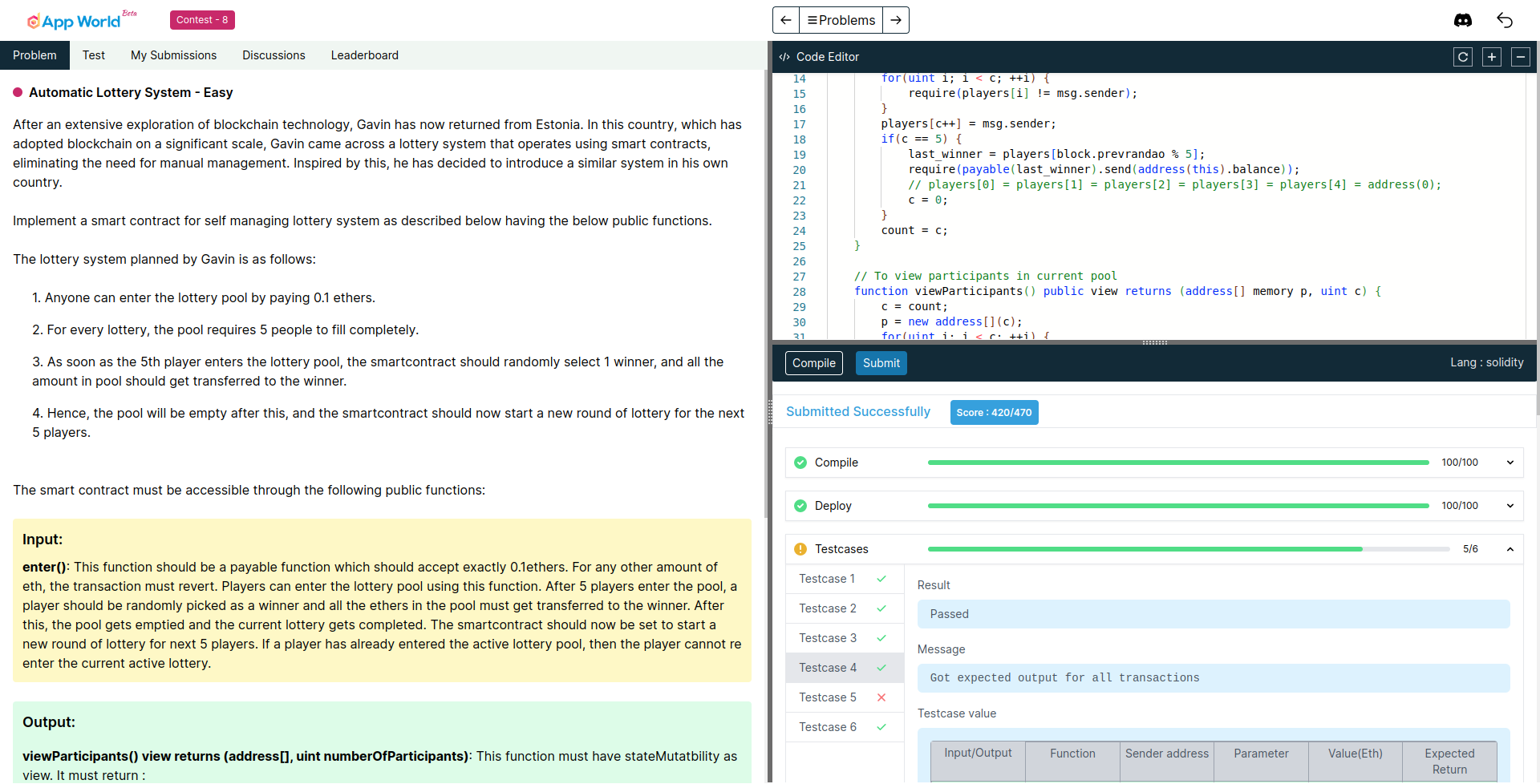Increase editor font size plus icon
1540x784 pixels.
(x=1491, y=57)
